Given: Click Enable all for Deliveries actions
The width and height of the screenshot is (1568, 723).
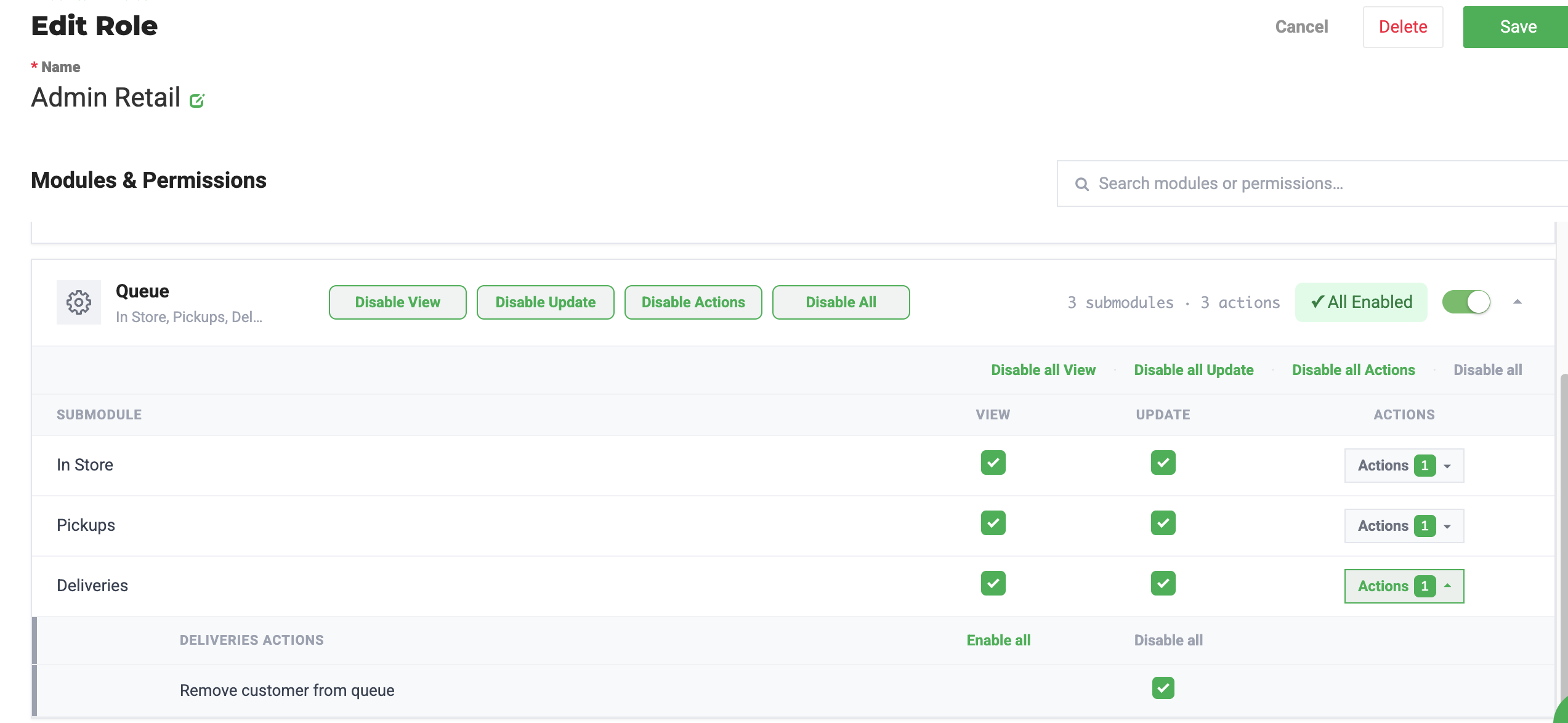Looking at the screenshot, I should (998, 640).
